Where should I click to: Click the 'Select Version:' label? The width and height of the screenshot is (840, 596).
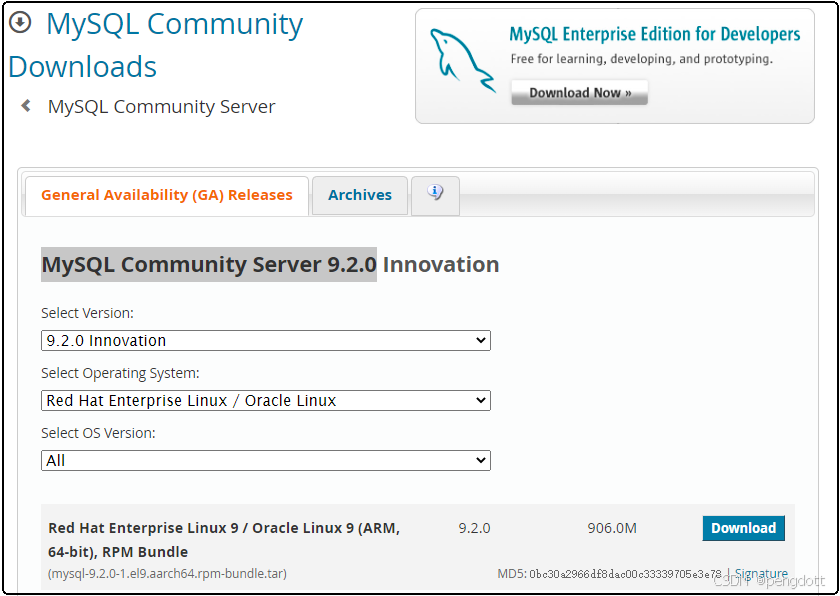87,313
